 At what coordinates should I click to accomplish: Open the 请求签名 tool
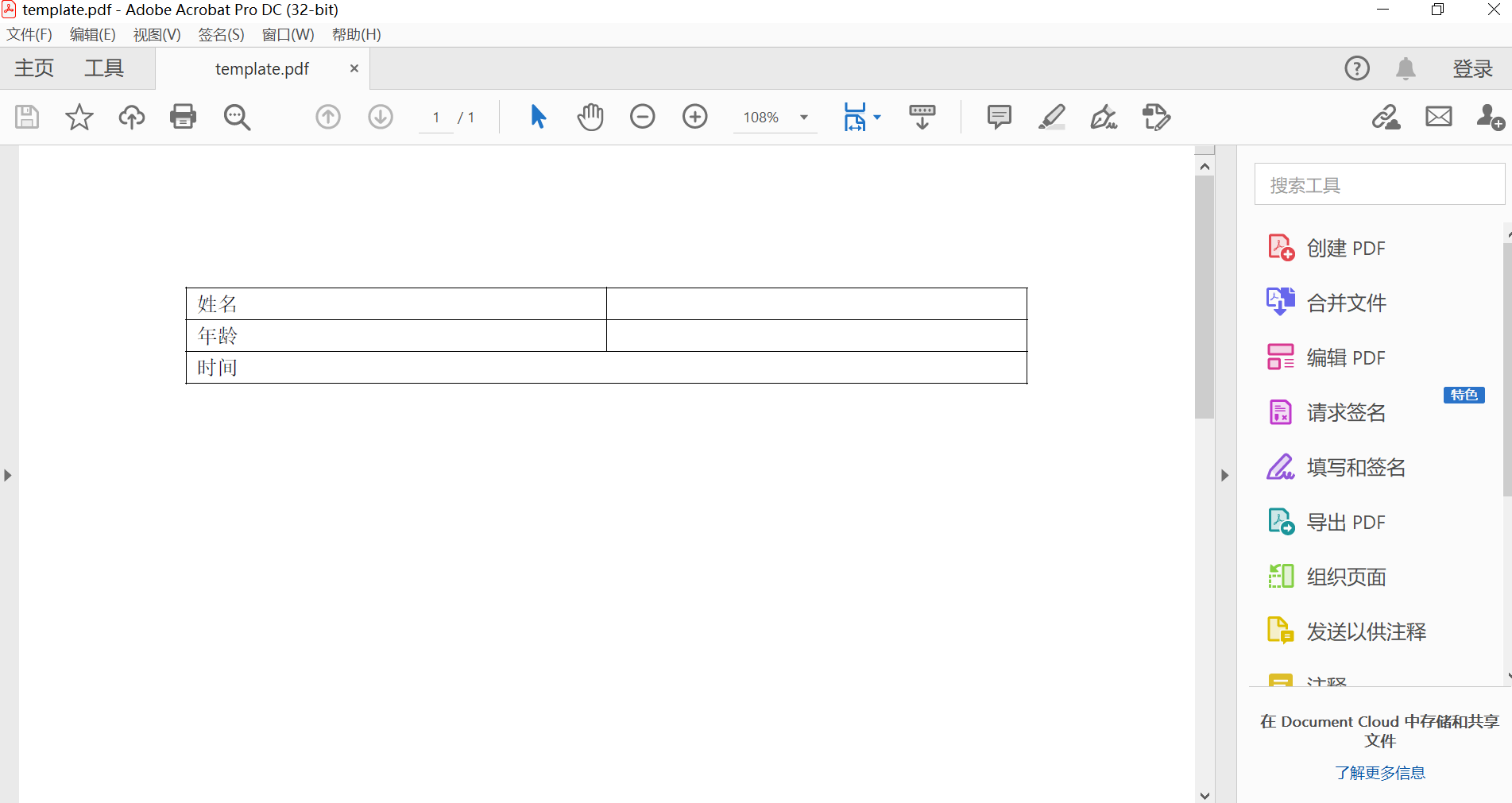coord(1327,412)
